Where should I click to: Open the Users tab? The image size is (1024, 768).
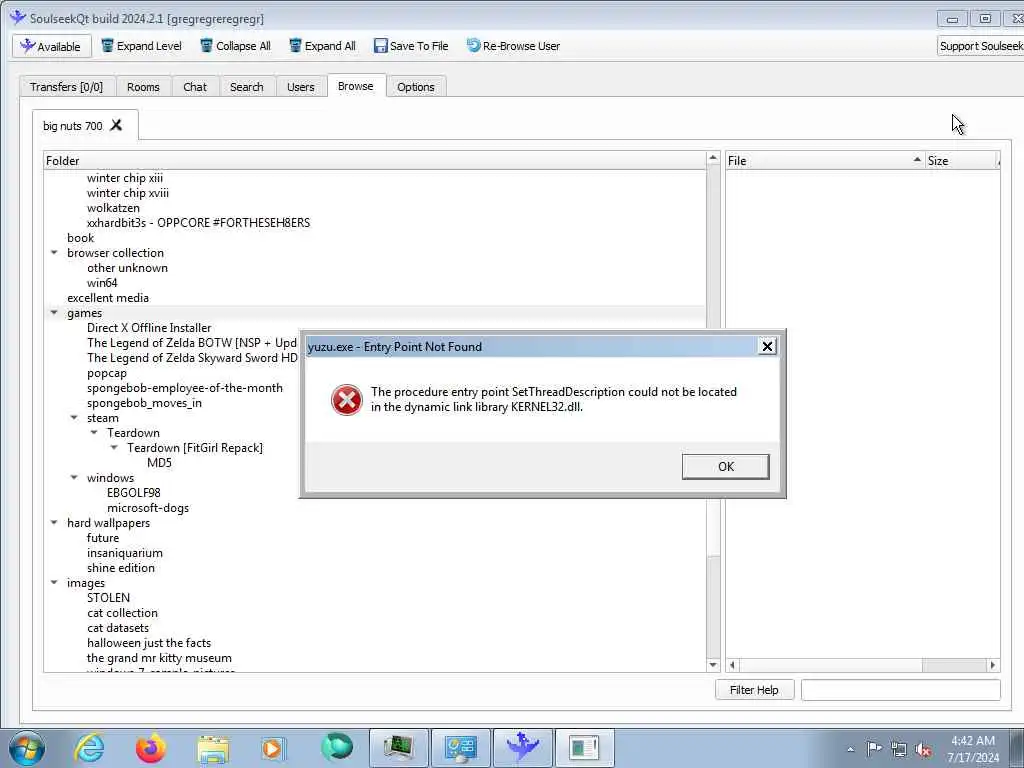pos(300,87)
